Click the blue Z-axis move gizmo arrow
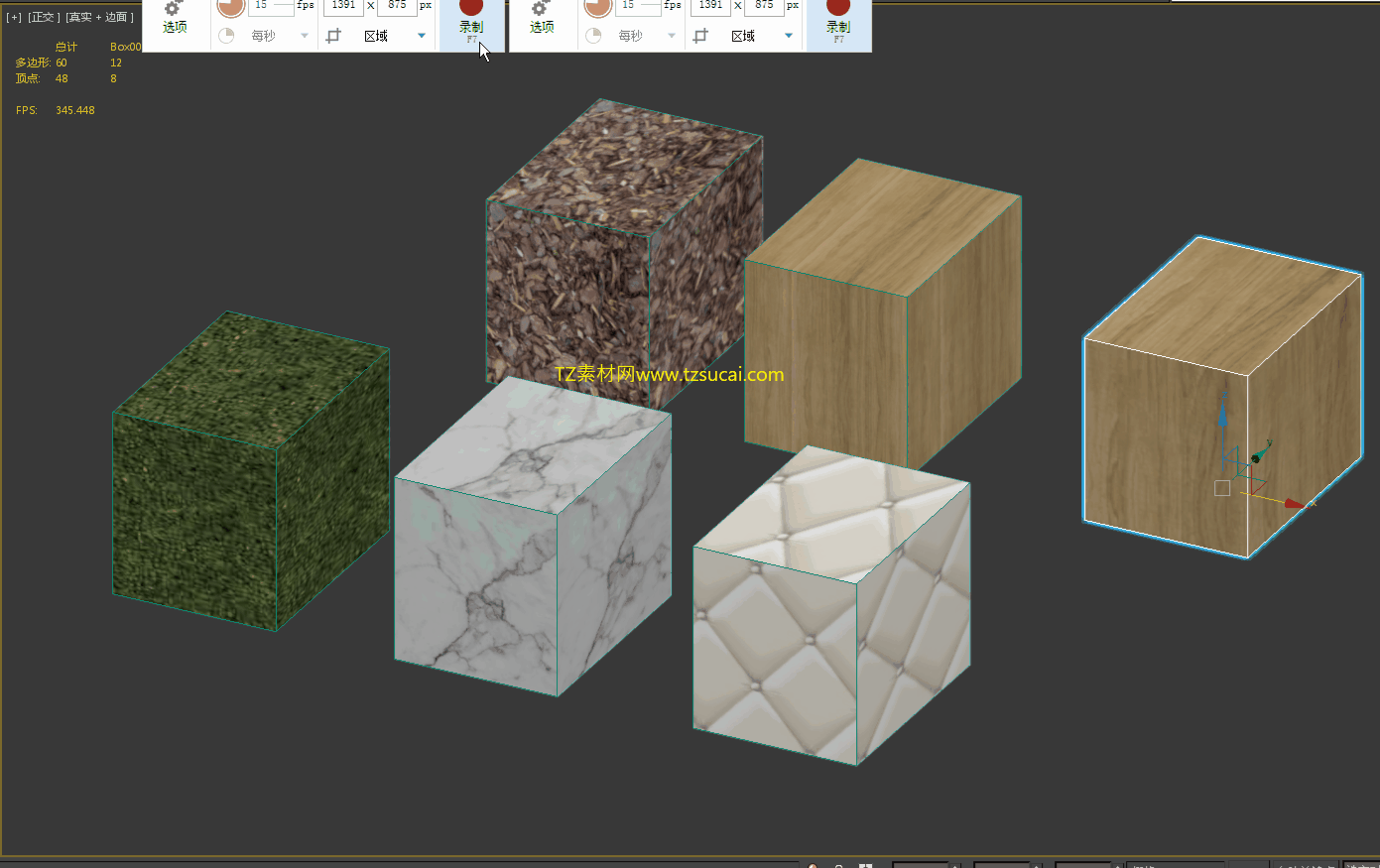Viewport: 1380px width, 868px height. (x=1223, y=415)
